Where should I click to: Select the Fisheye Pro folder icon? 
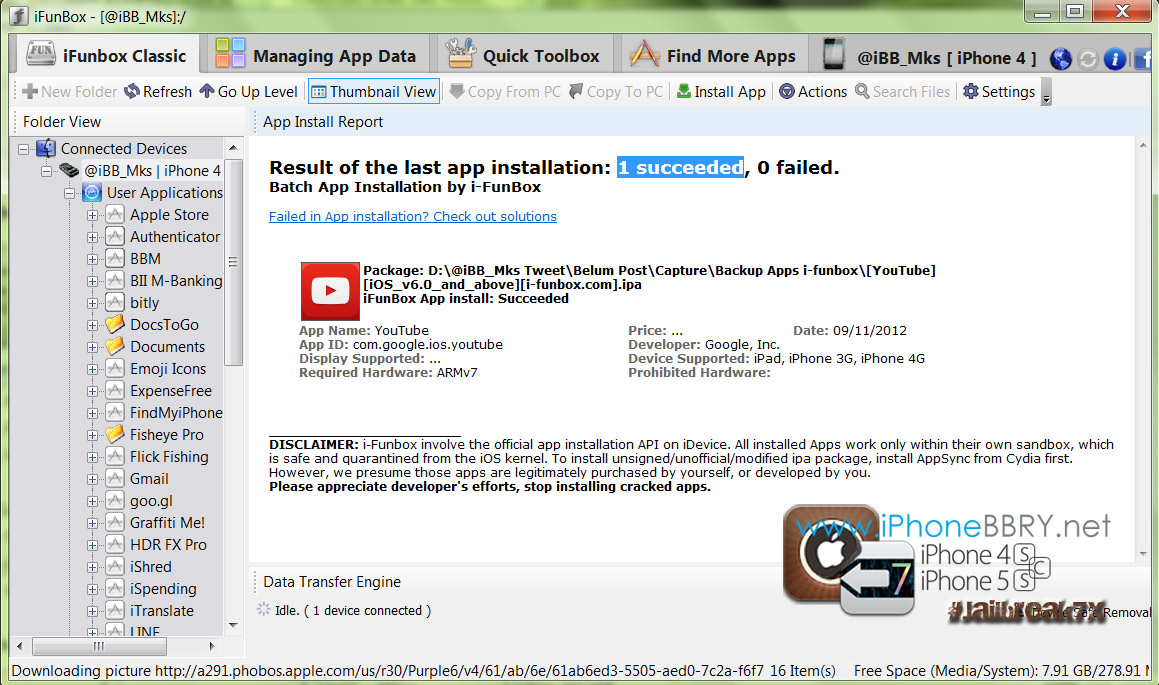(x=115, y=434)
